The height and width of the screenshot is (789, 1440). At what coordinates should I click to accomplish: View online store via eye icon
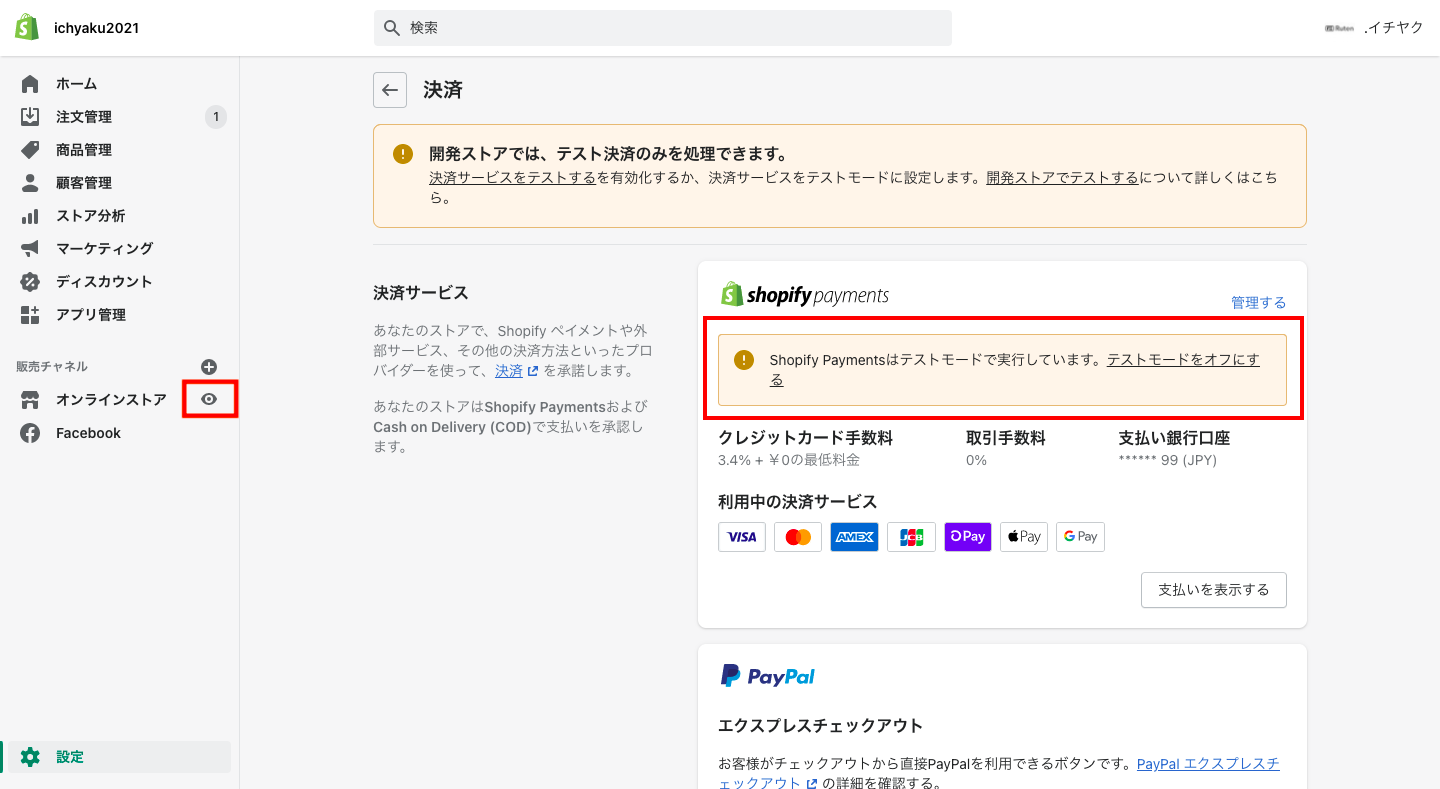(209, 399)
